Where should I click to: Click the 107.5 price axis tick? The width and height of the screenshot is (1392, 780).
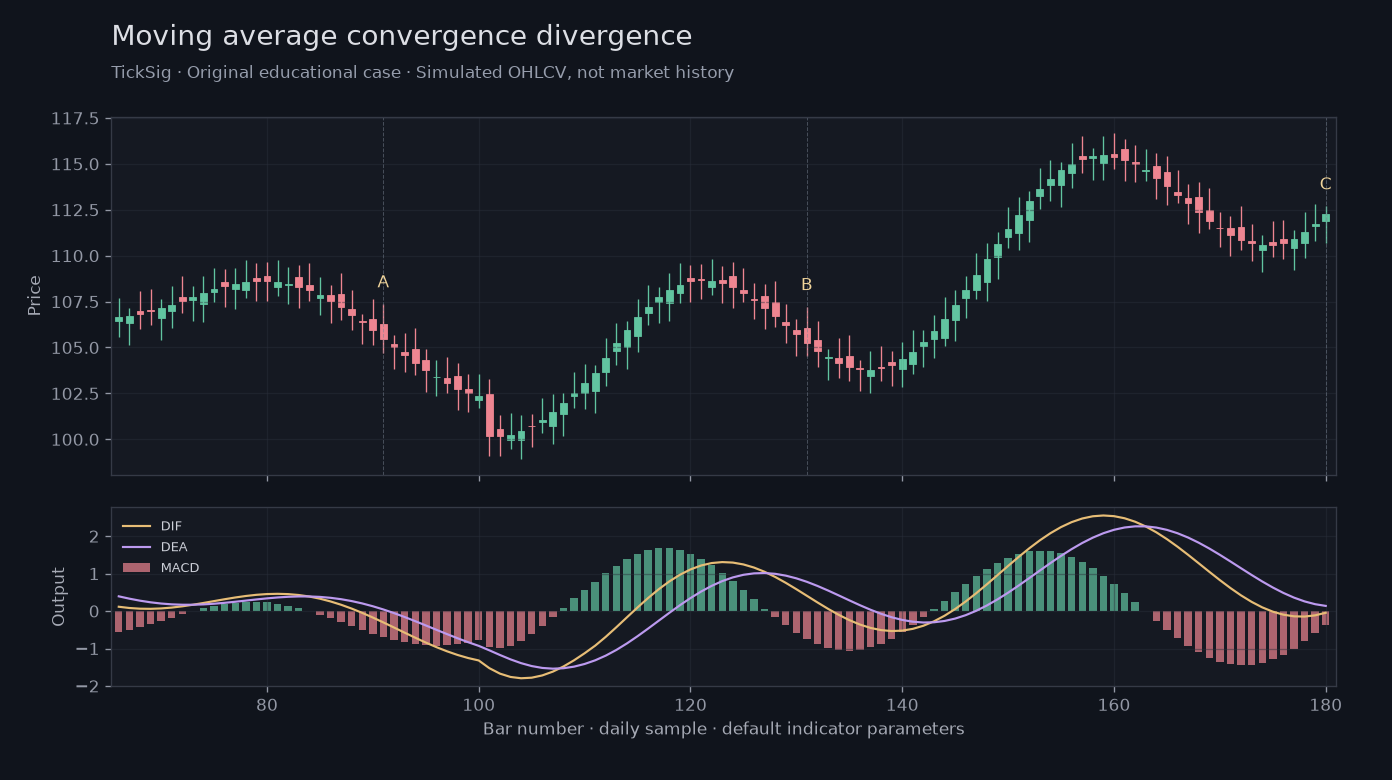[x=75, y=303]
